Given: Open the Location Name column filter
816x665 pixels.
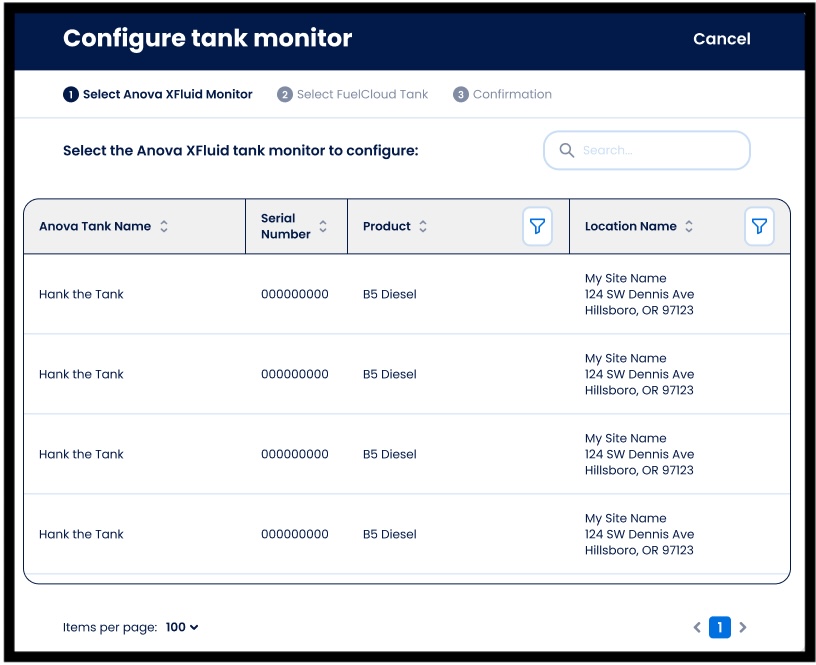Looking at the screenshot, I should [759, 226].
